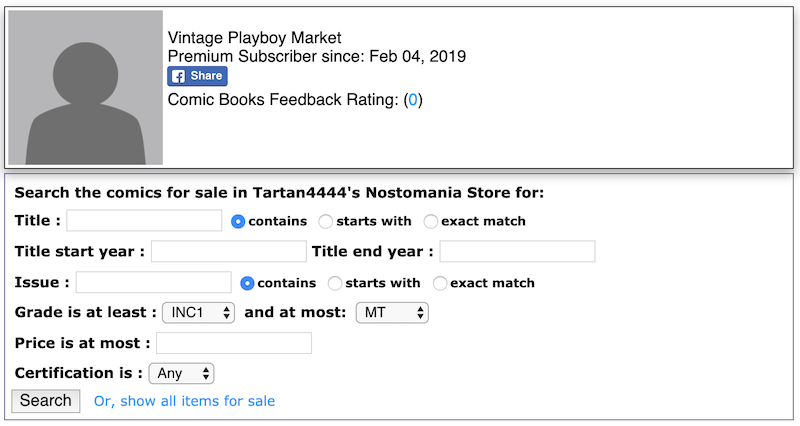This screenshot has width=800, height=426.
Task: Select Title 'starts with' radio option
Action: [326, 221]
